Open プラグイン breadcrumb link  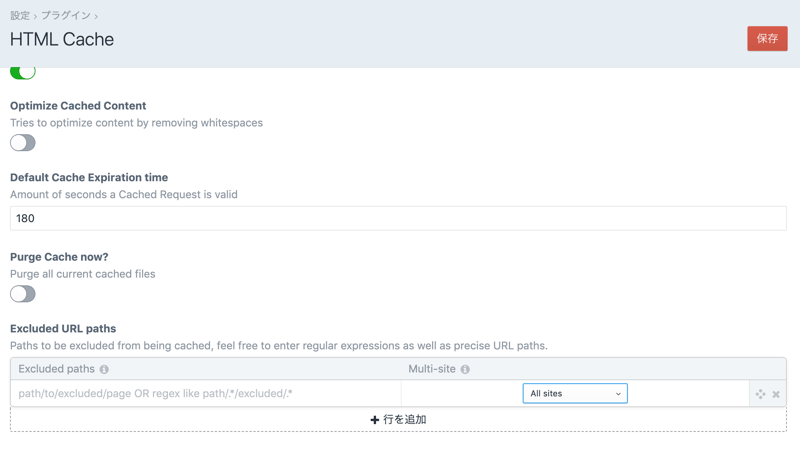[65, 16]
